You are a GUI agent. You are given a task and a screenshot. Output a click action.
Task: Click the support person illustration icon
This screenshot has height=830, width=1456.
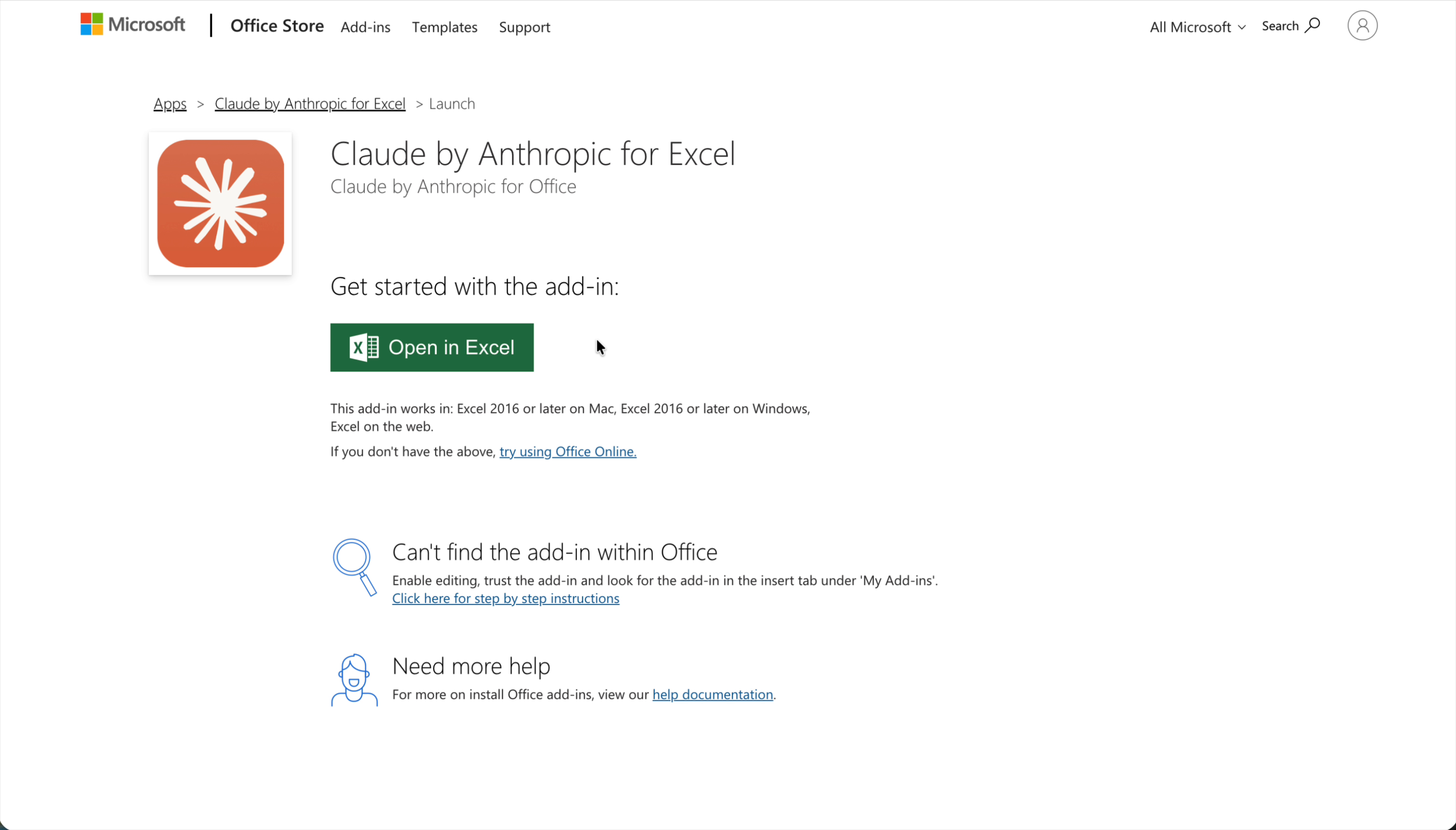[x=355, y=679]
